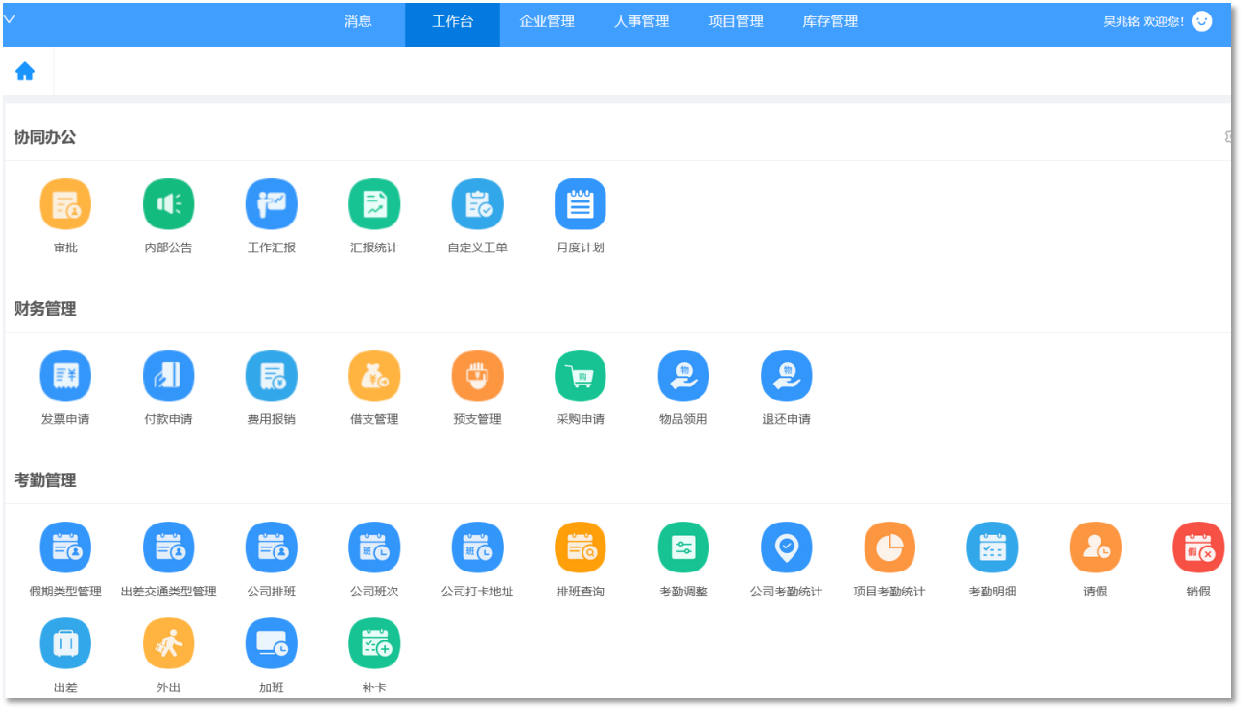This screenshot has height=710, width=1242.
Task: Open the 审批 (Approval) app icon
Action: (65, 203)
